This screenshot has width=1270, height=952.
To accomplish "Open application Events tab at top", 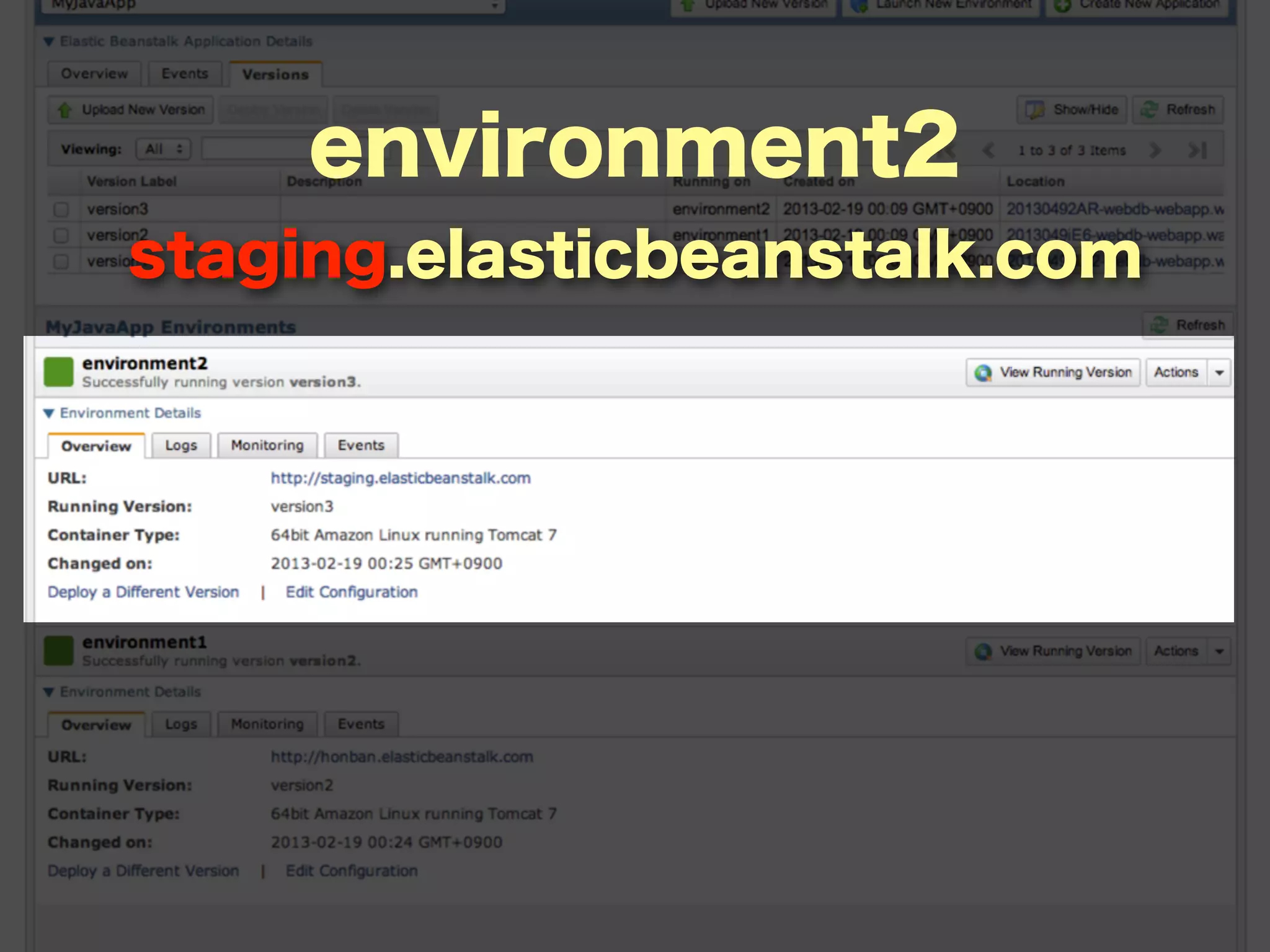I will pyautogui.click(x=185, y=74).
